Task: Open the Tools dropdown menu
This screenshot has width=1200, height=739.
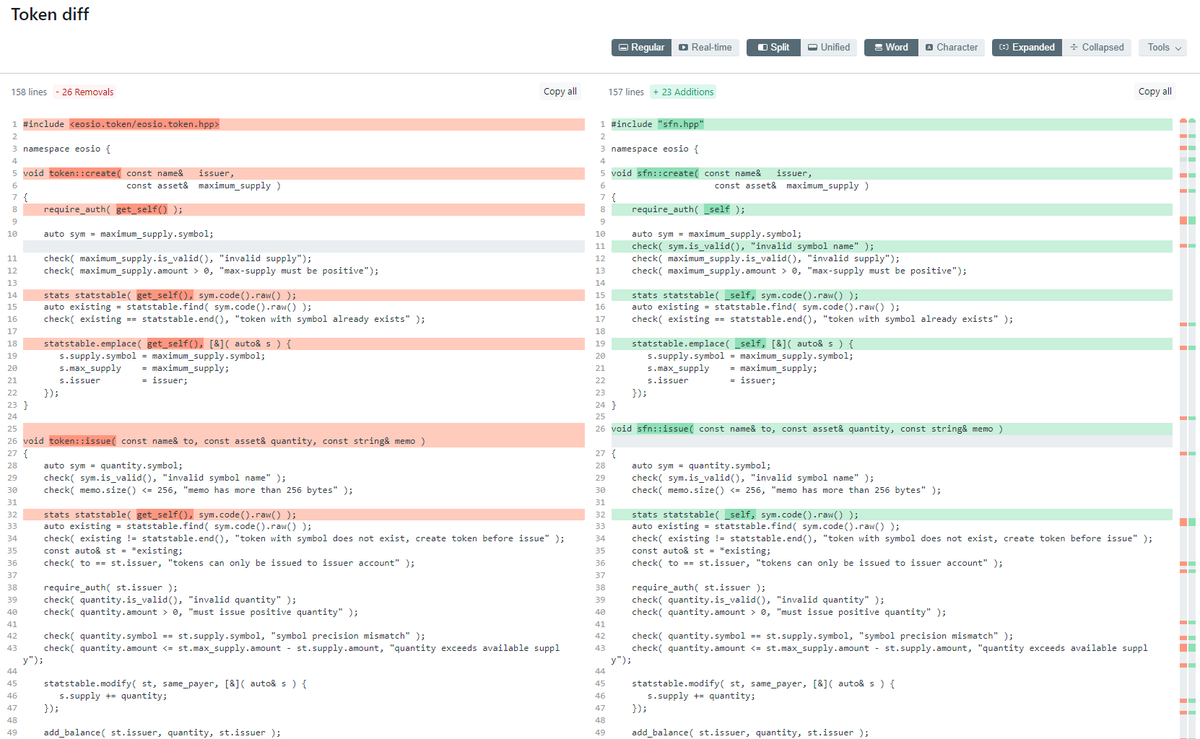Action: coord(1163,47)
